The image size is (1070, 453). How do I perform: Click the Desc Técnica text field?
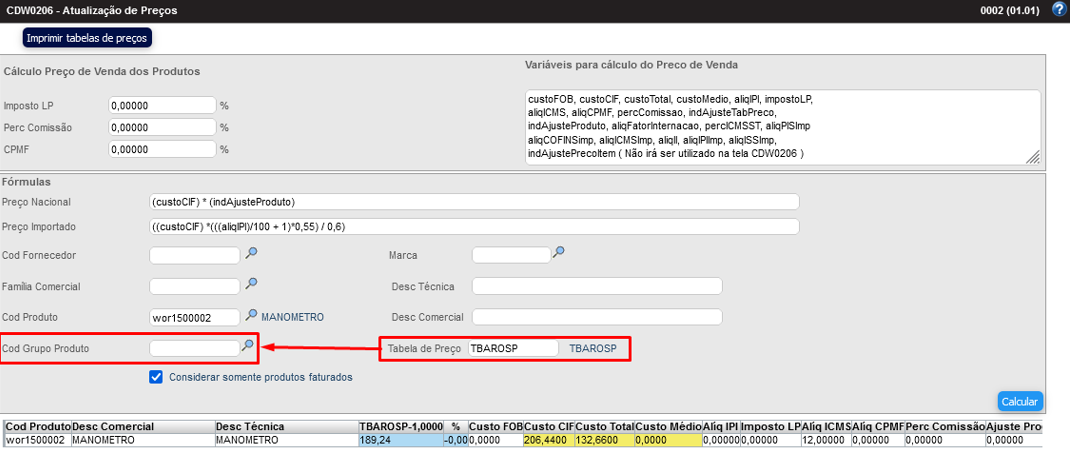click(596, 287)
